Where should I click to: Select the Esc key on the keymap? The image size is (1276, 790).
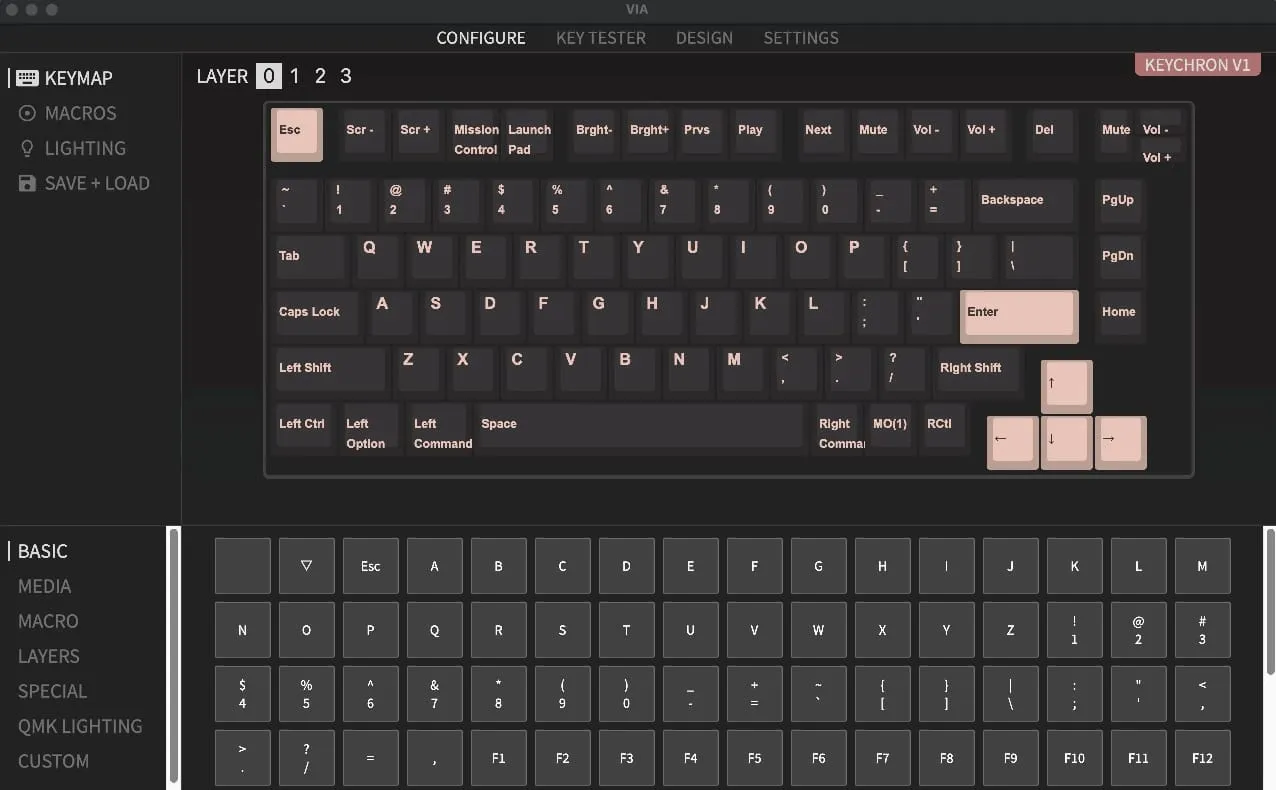pos(296,133)
